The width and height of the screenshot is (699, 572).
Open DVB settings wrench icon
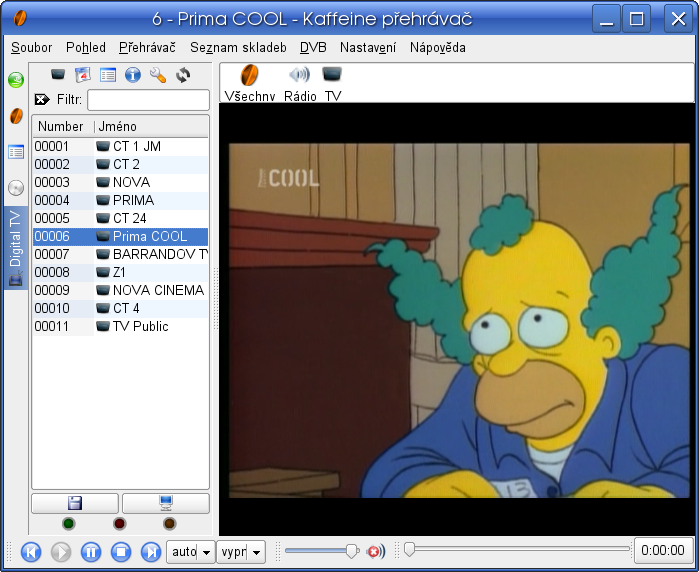pyautogui.click(x=157, y=74)
